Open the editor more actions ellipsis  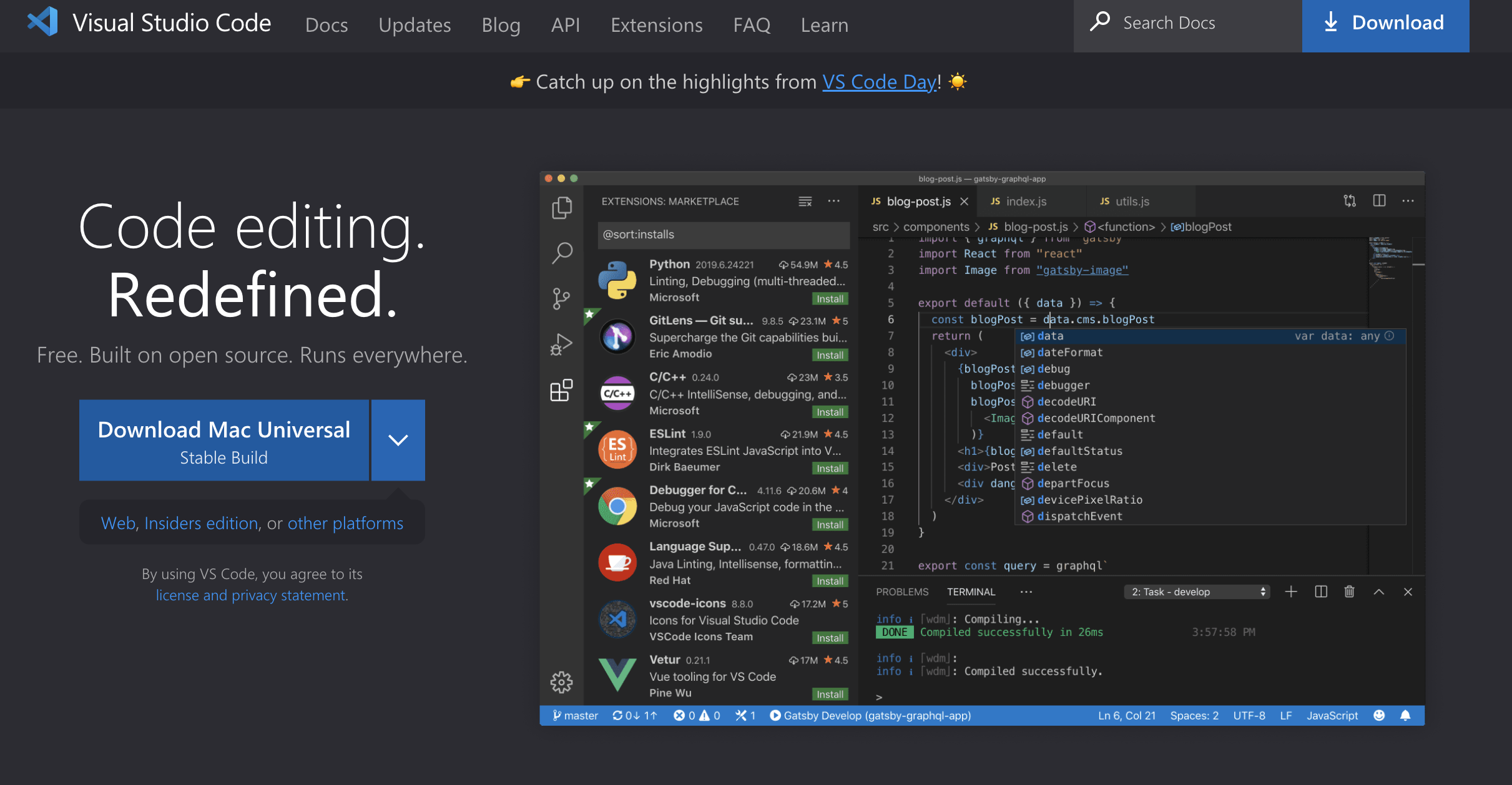1408,201
